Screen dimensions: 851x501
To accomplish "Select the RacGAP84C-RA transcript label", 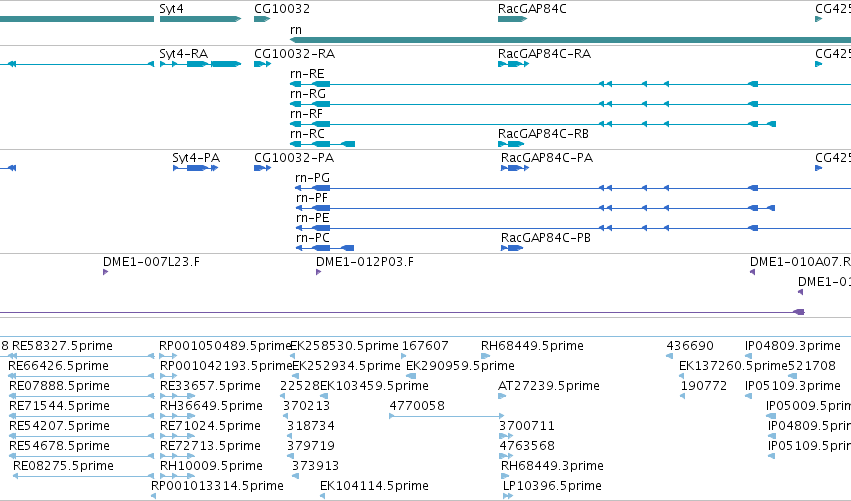I will [544, 54].
